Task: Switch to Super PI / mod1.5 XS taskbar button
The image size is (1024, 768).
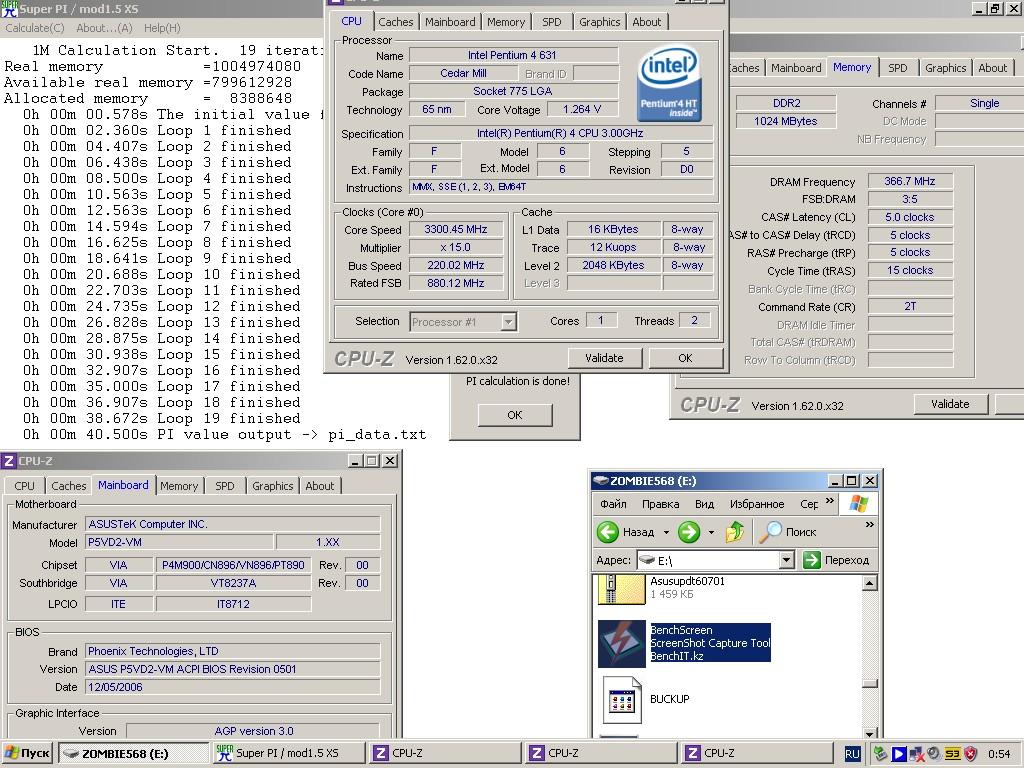Action: [x=288, y=754]
